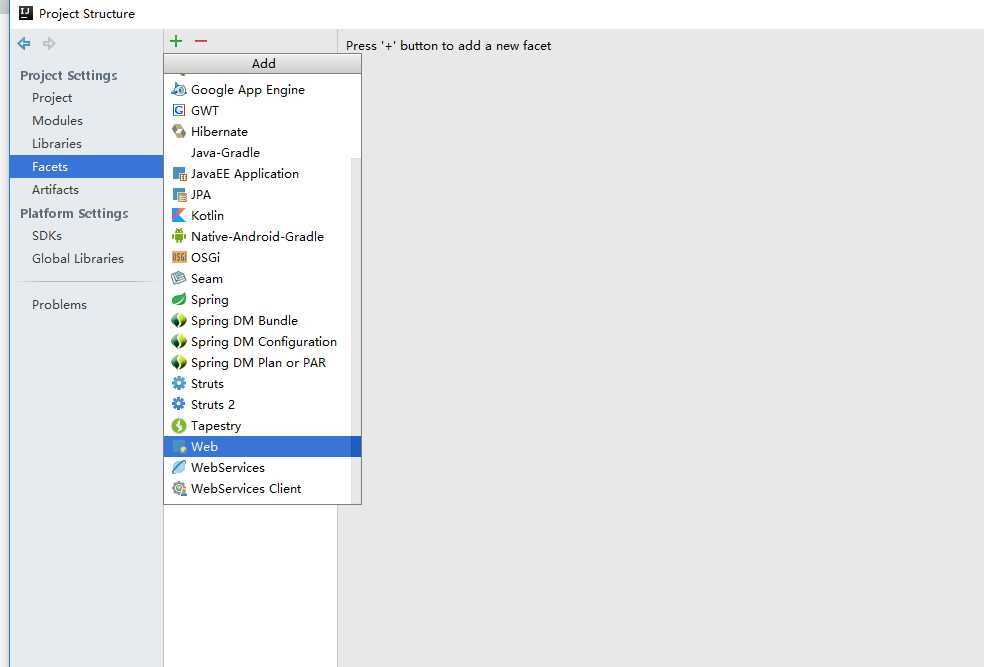This screenshot has width=984, height=667.
Task: Choose Google App Engine from Add menu
Action: click(262, 90)
